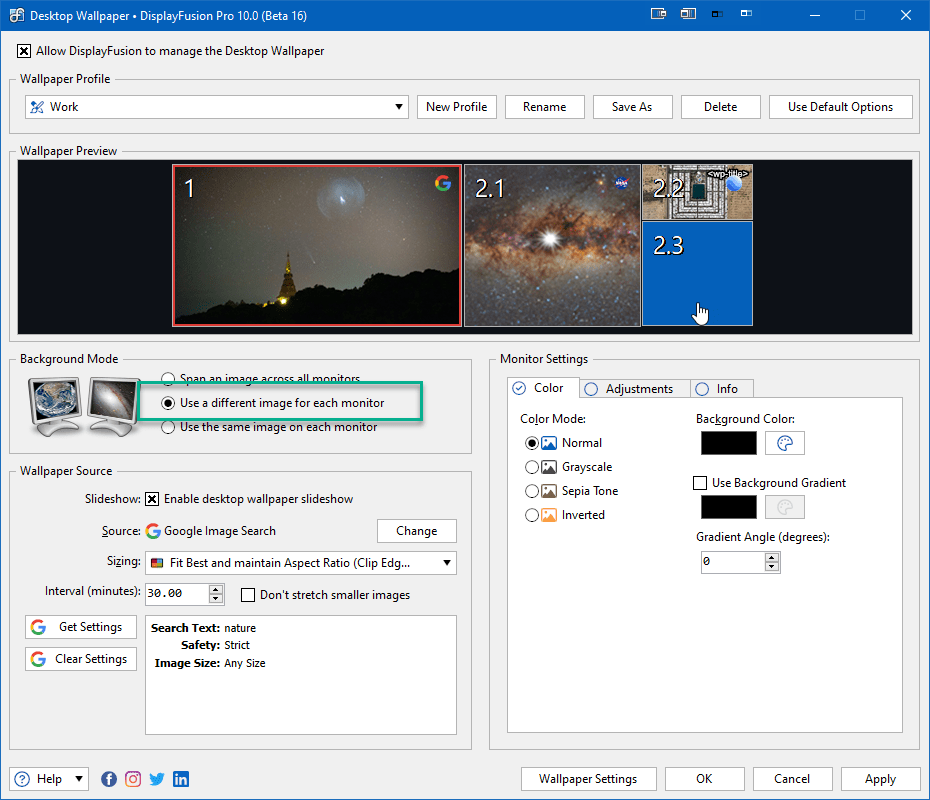Uncheck Allow DisplayFusion to manage the Desktop Wallpaper

[x=24, y=50]
